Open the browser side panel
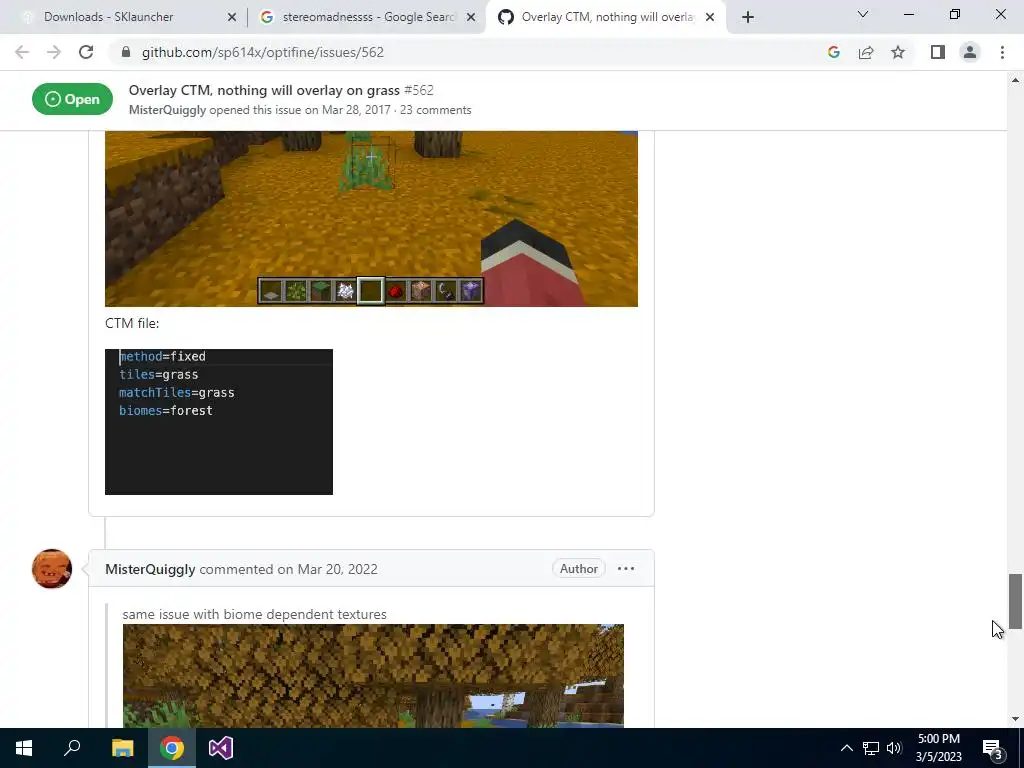 click(938, 52)
